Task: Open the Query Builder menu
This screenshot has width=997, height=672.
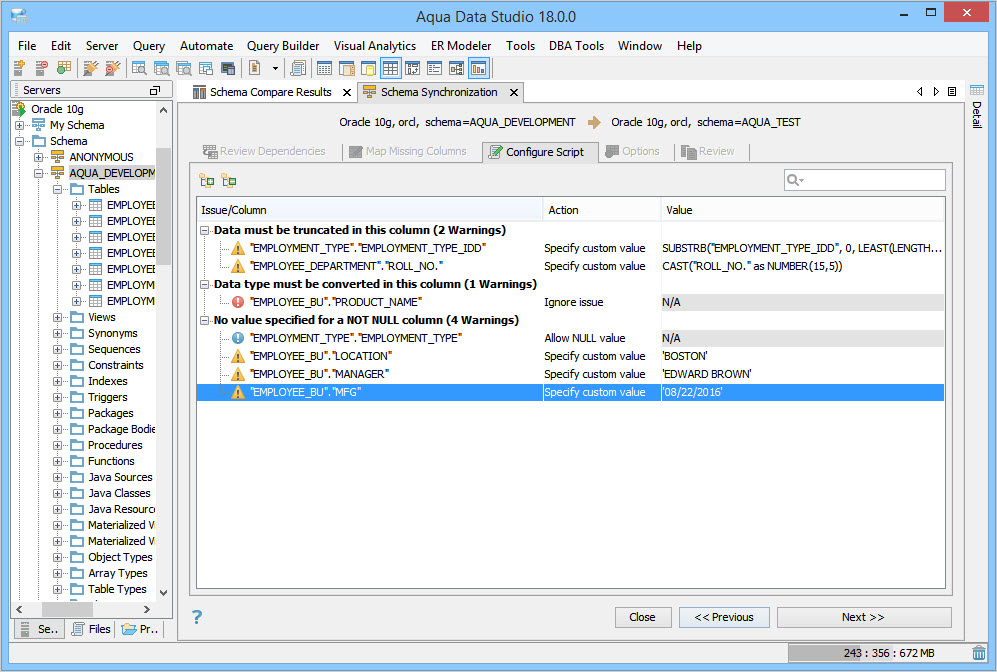Action: tap(283, 46)
